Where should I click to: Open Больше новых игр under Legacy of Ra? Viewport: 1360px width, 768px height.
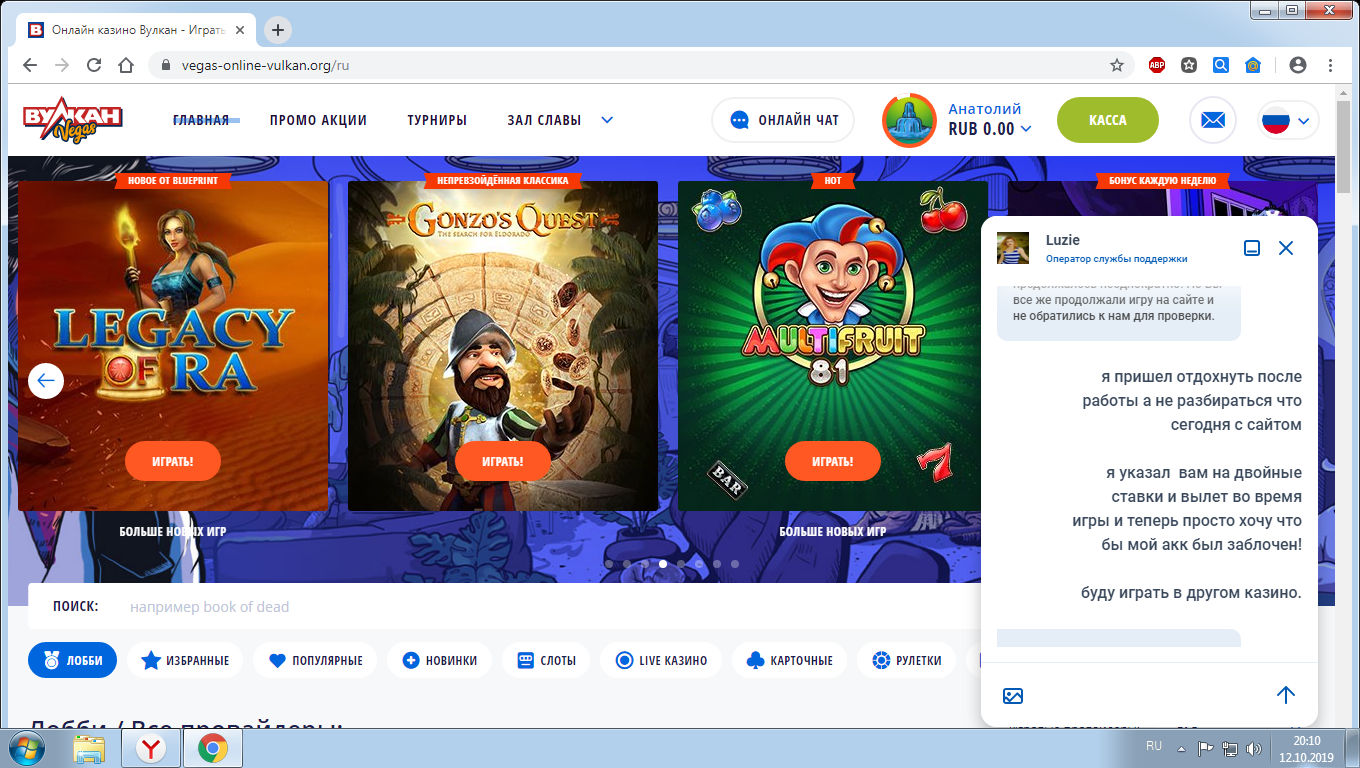[x=172, y=531]
